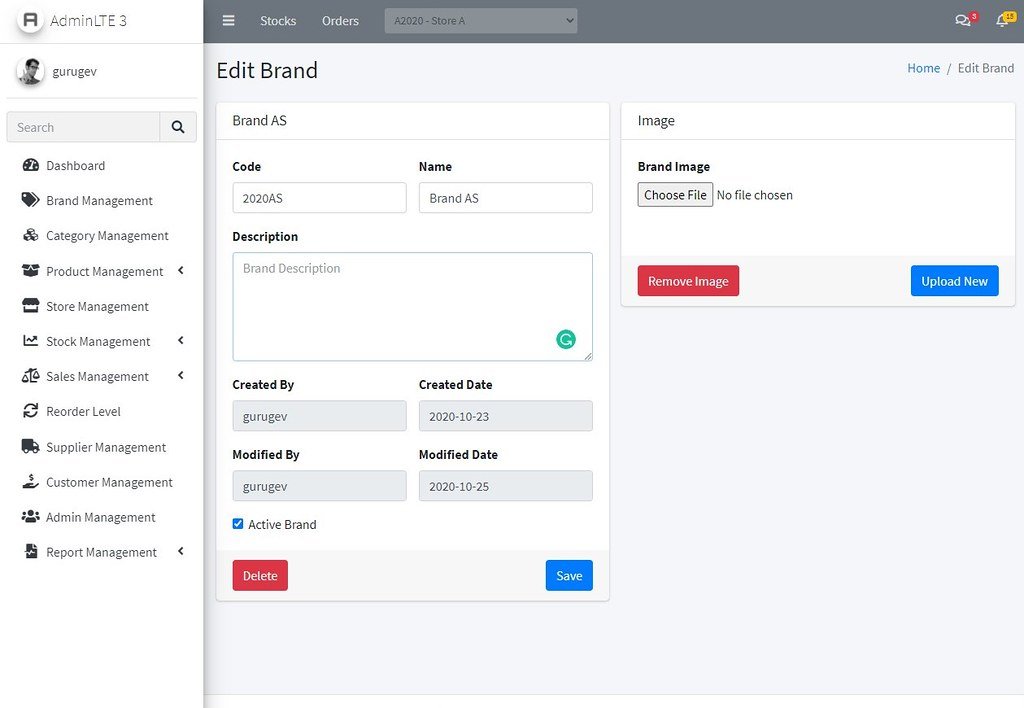
Task: Toggle the Active Brand checkbox
Action: (x=238, y=524)
